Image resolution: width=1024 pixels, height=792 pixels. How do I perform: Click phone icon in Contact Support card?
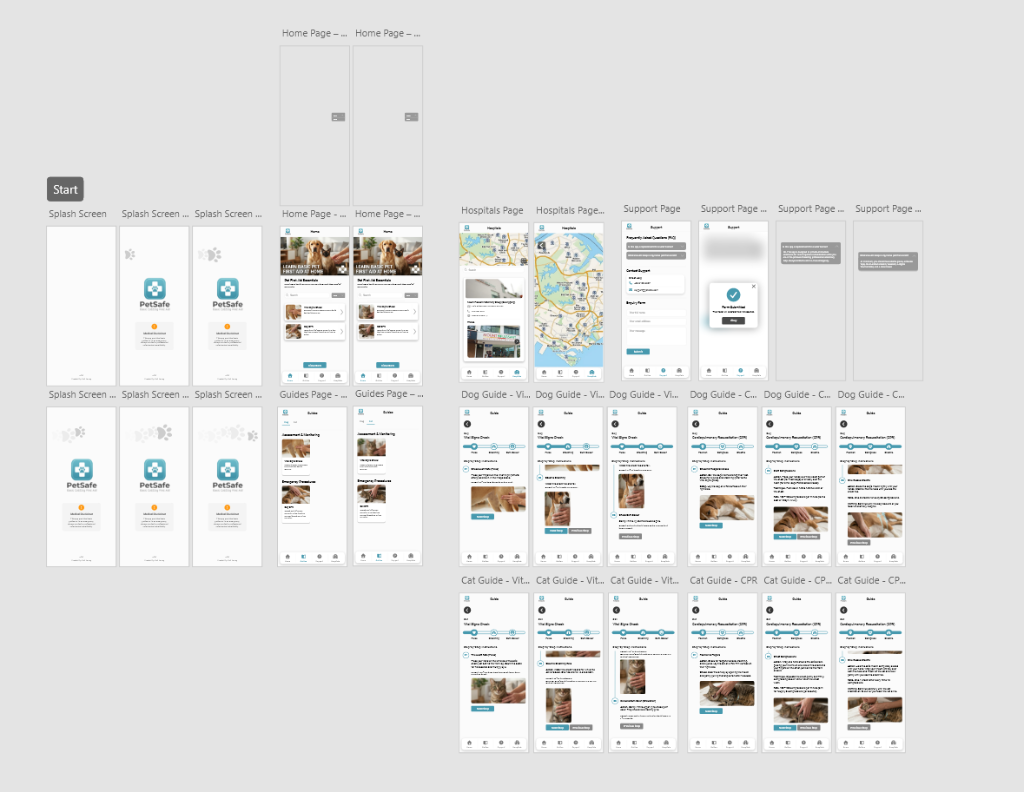coord(630,283)
